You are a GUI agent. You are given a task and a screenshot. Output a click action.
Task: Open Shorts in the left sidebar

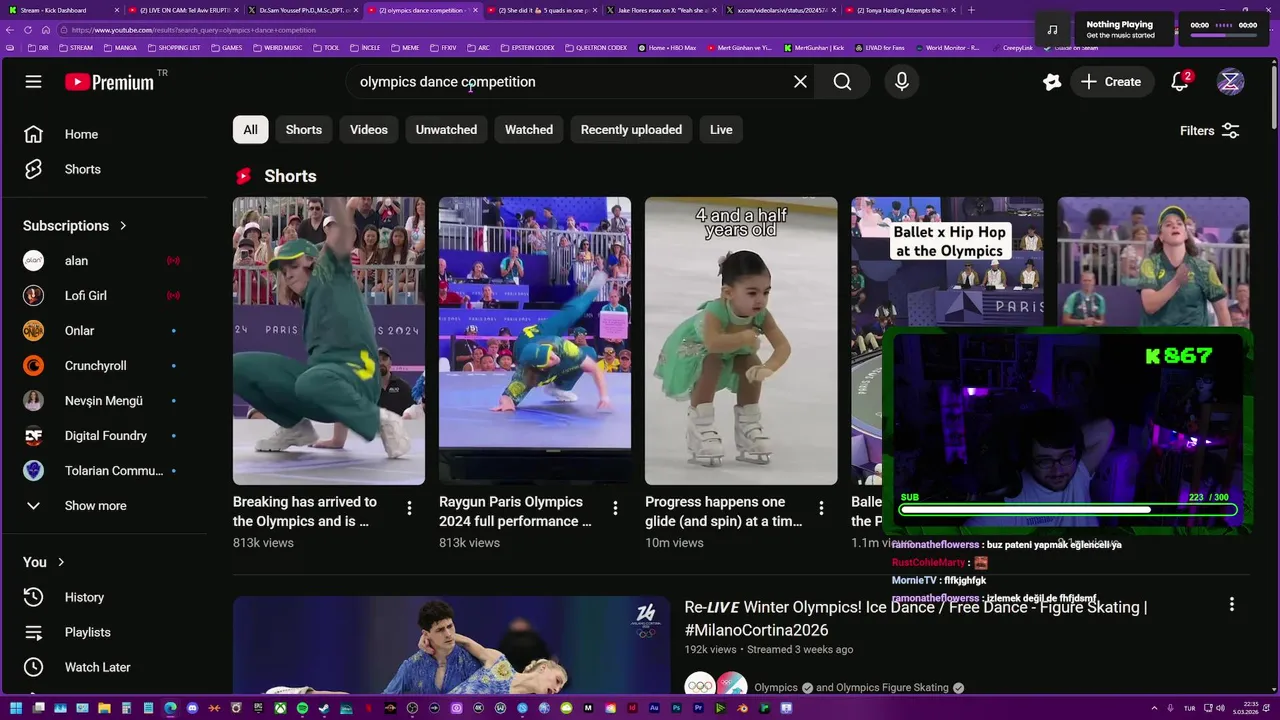click(82, 169)
